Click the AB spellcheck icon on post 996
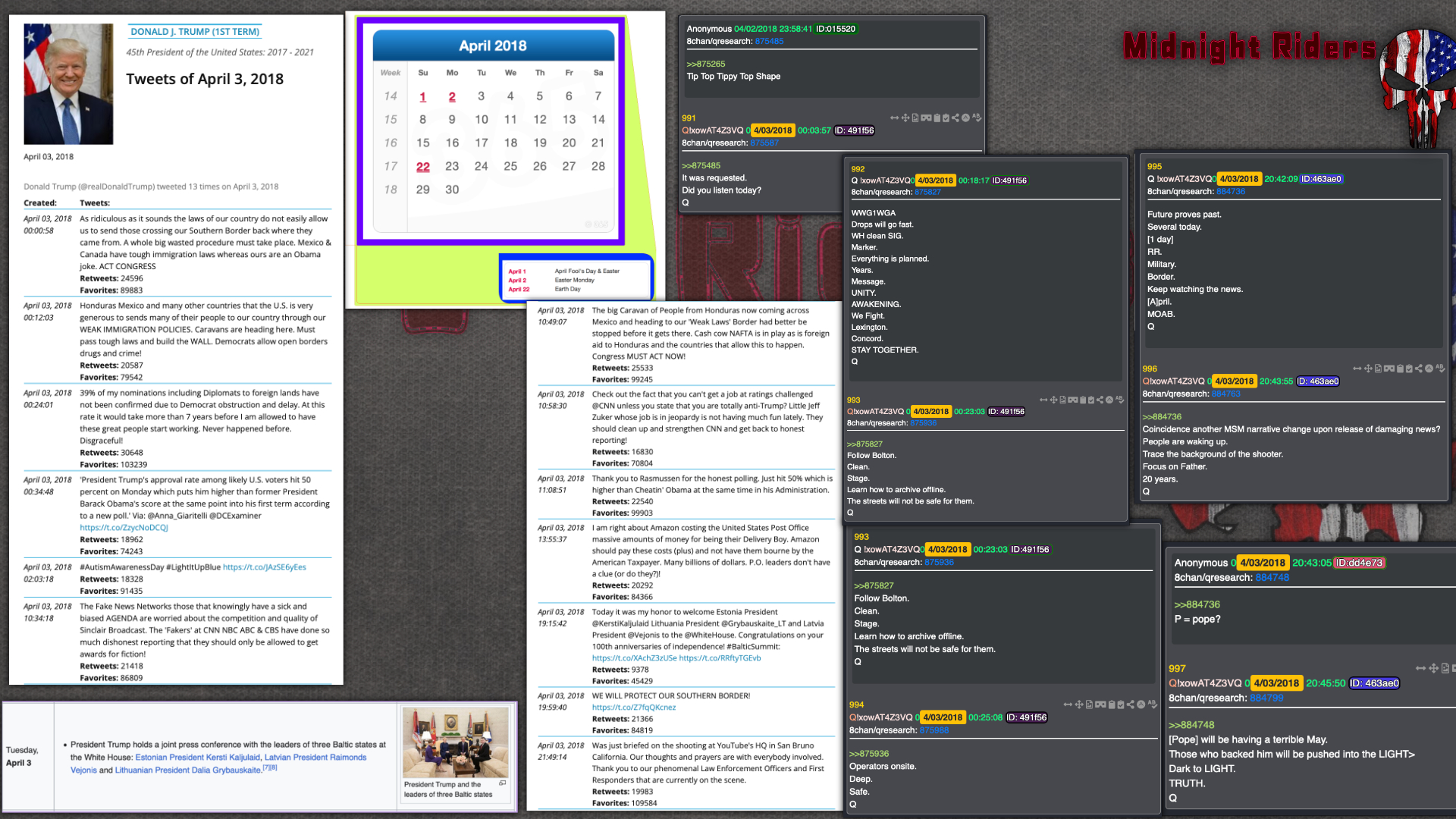 coord(1440,369)
